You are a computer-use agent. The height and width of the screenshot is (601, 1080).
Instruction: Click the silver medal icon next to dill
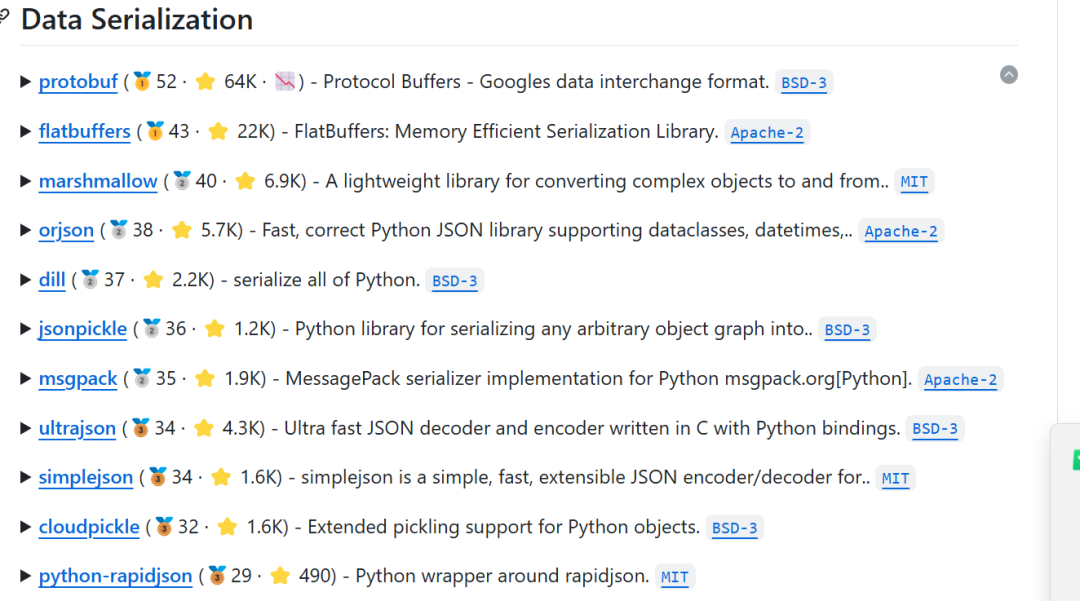point(90,280)
